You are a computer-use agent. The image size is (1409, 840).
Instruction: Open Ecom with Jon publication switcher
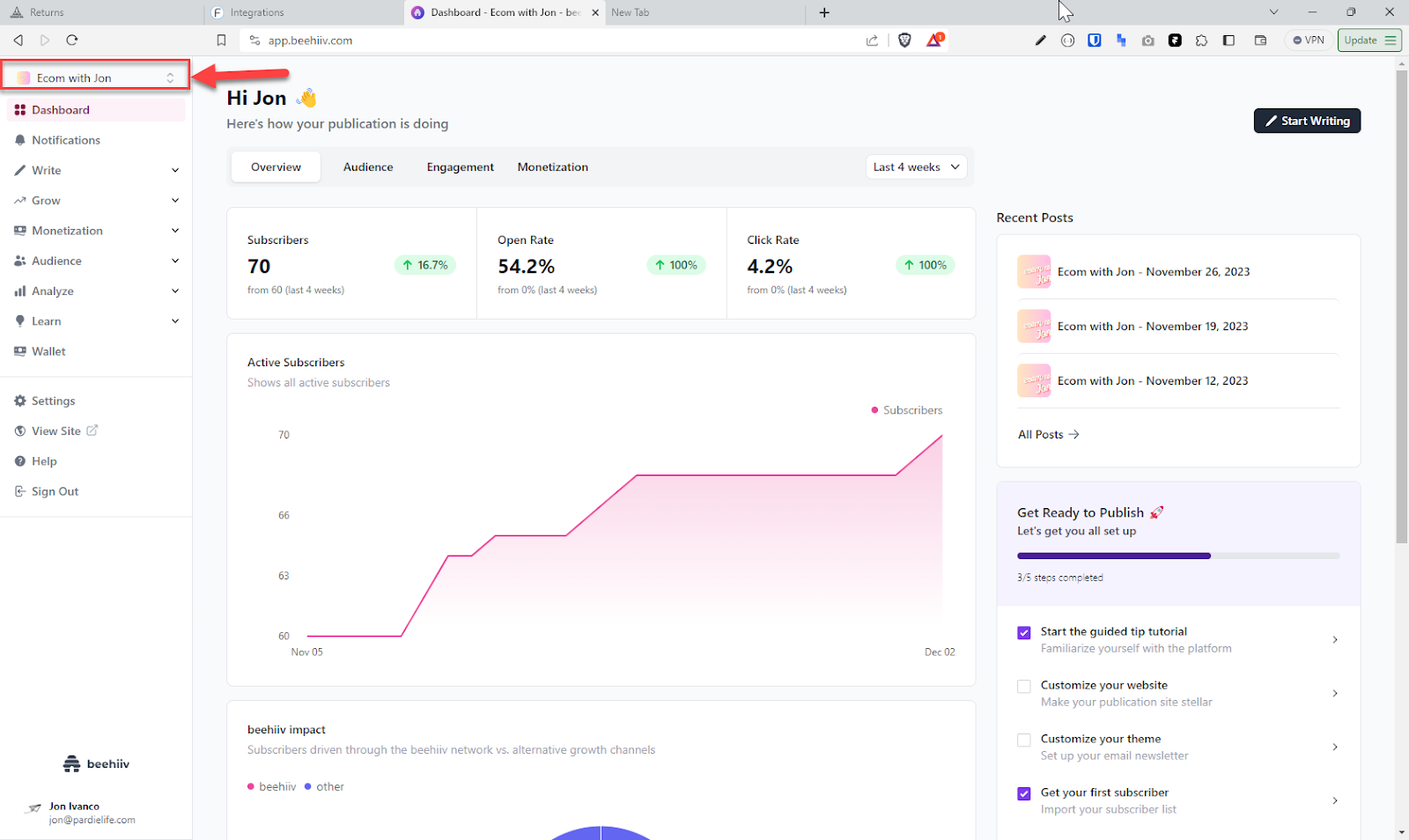point(96,77)
